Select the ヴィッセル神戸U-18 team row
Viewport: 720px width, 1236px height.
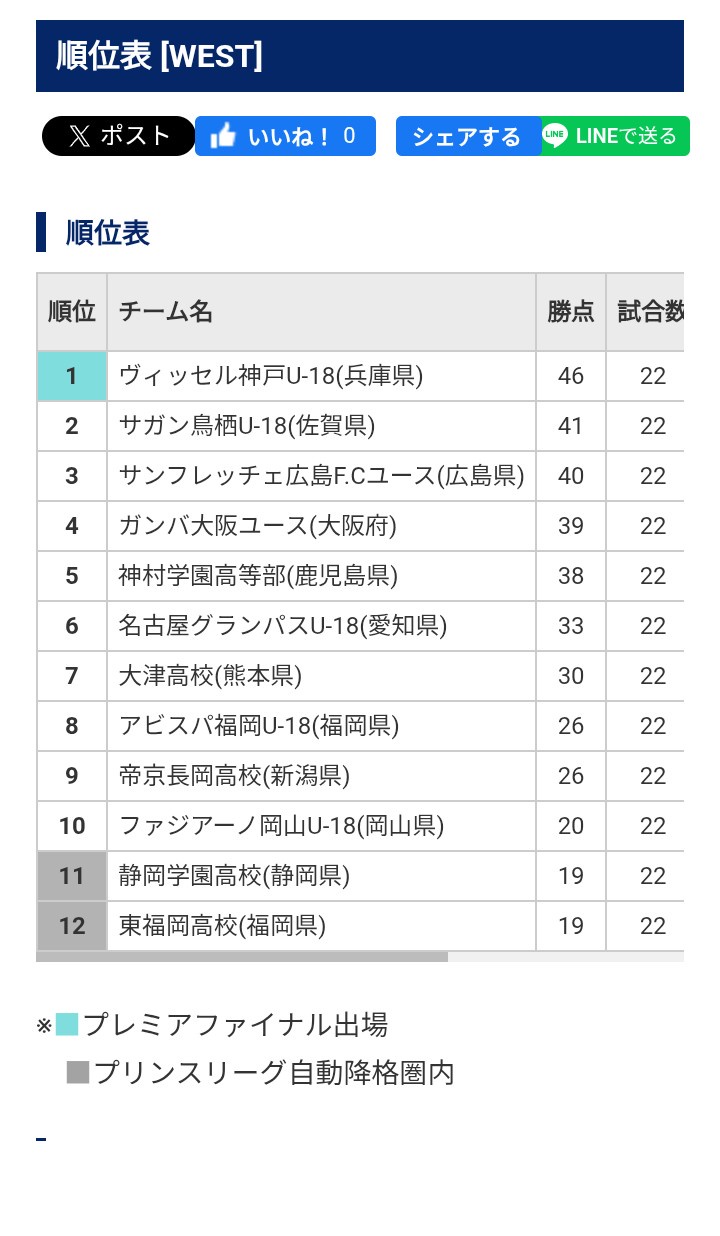click(270, 376)
